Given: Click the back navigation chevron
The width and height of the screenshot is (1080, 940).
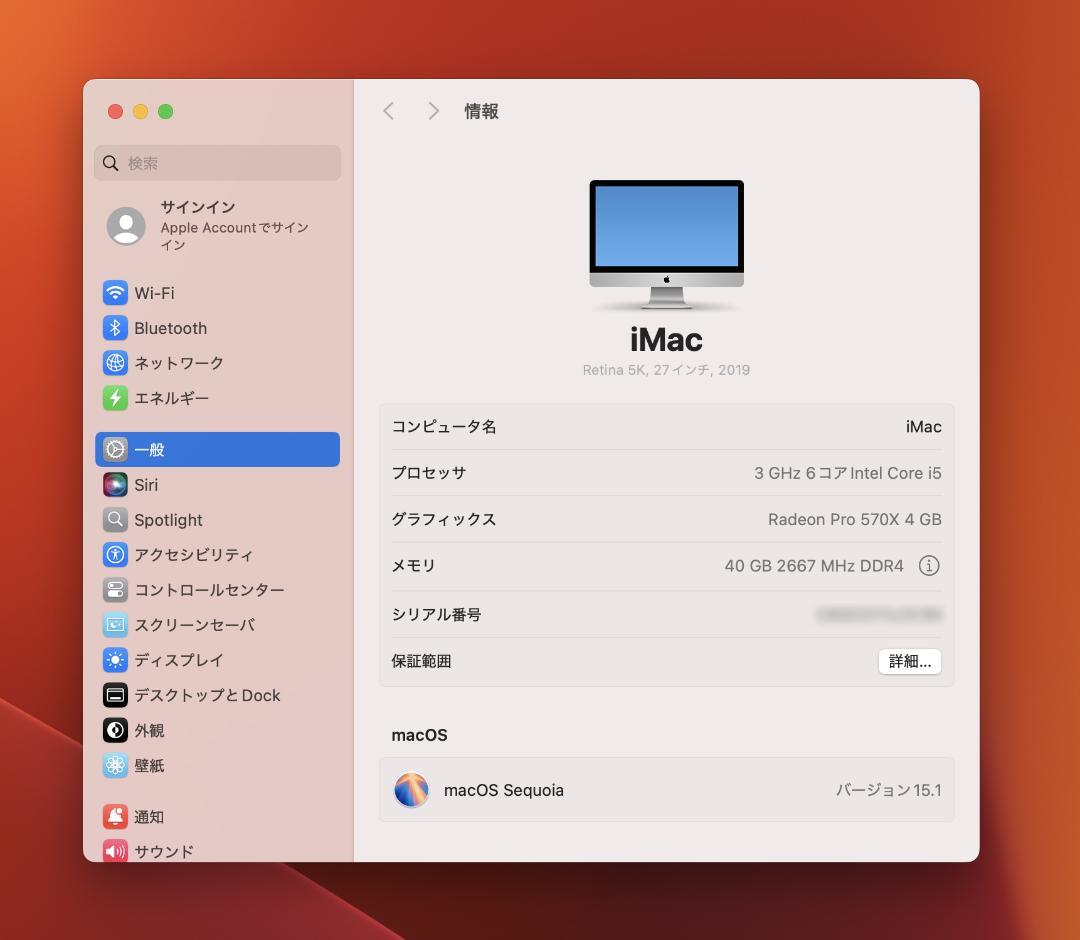Looking at the screenshot, I should [x=388, y=111].
